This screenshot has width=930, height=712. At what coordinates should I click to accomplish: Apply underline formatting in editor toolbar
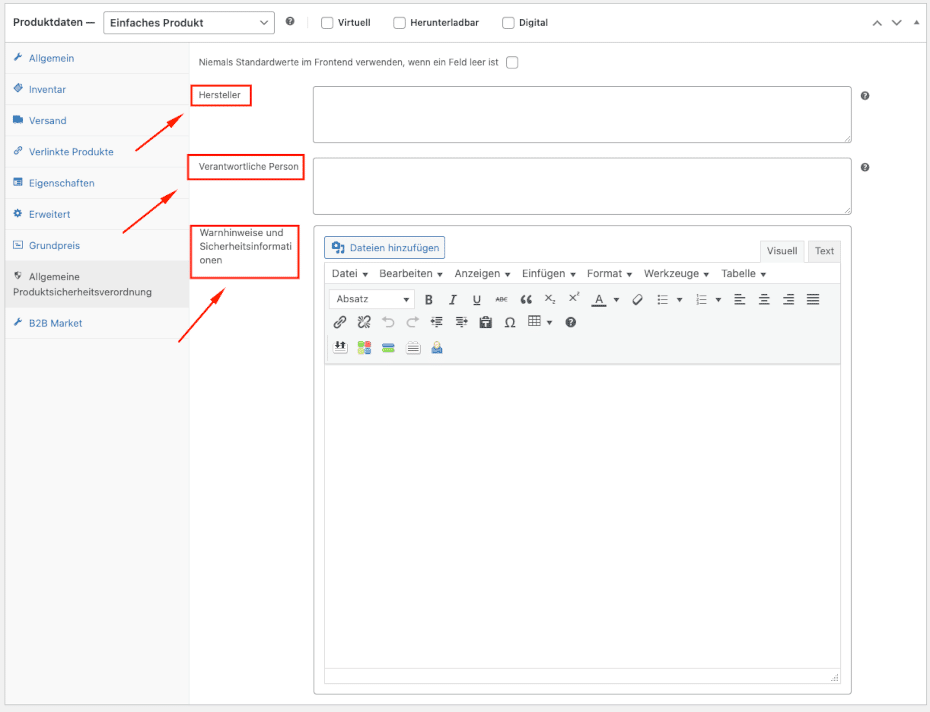tap(477, 300)
